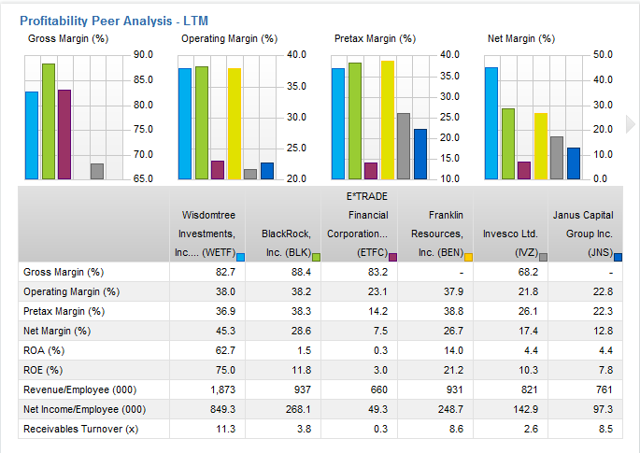The height and width of the screenshot is (453, 640).
Task: Click the BEN yellow legend swatch
Action: tap(469, 257)
